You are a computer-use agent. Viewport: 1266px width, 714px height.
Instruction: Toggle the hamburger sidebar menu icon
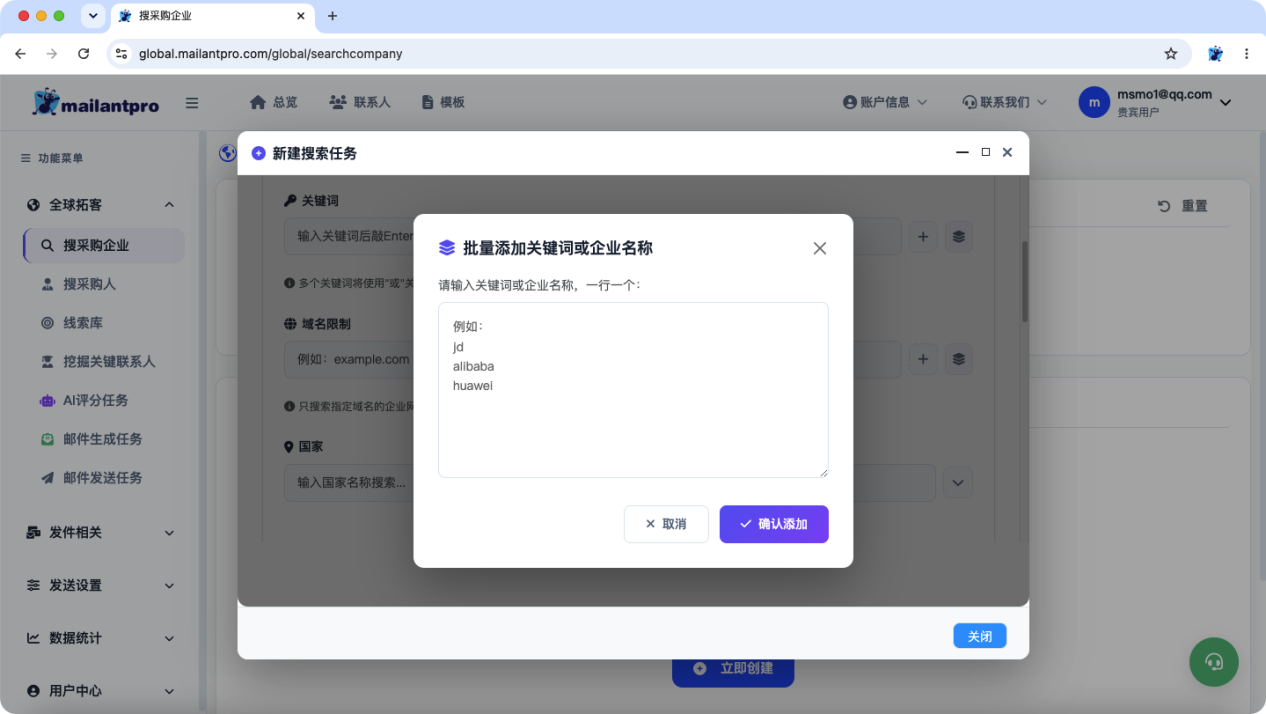[192, 102]
